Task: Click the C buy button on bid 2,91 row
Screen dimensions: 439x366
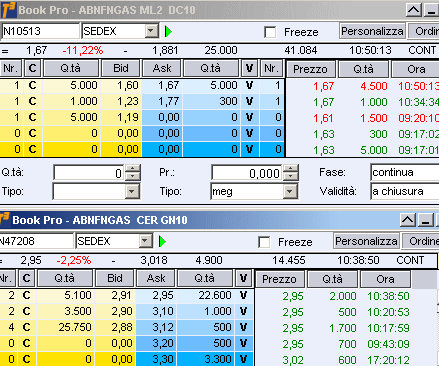Action: pos(26,295)
